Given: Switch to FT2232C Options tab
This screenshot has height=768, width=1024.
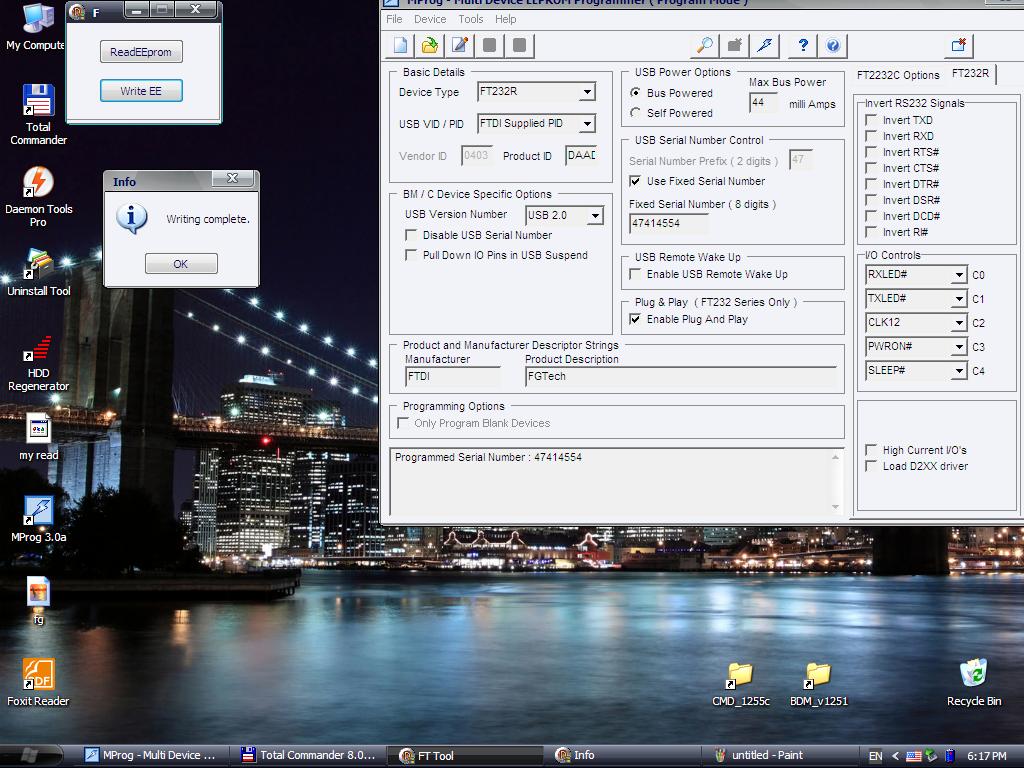Looking at the screenshot, I should point(898,75).
